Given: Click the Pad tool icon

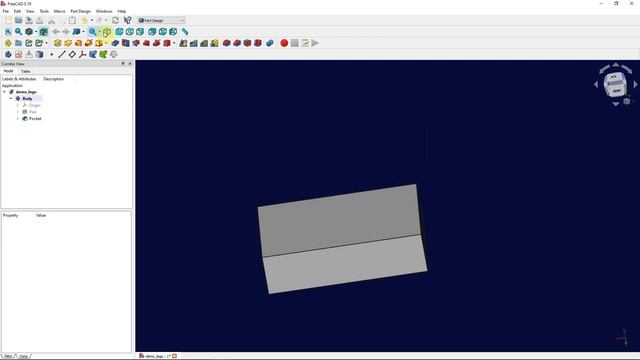Looking at the screenshot, I should tap(58, 43).
